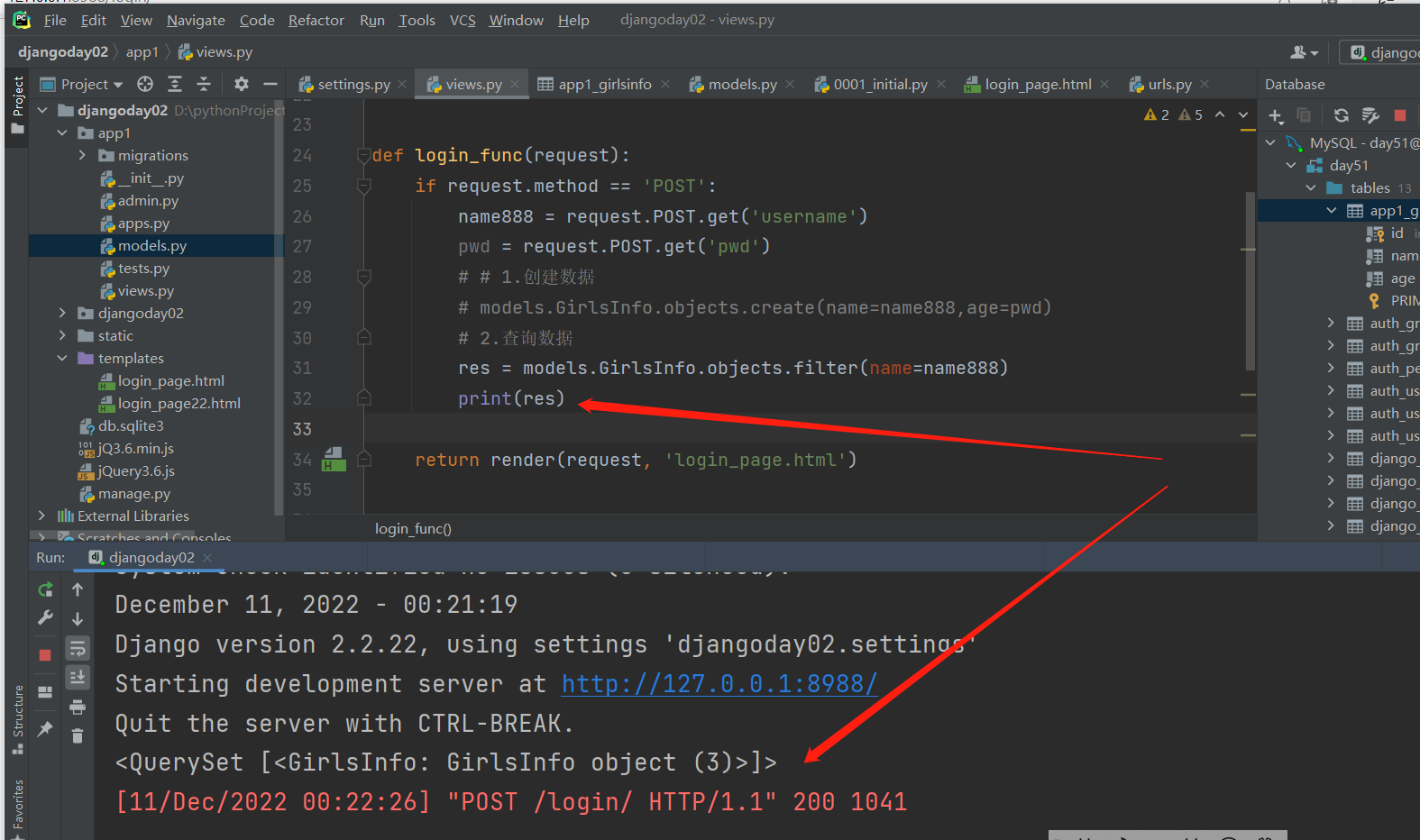
Task: Collapse the MySQL - day51 data source
Action: (1270, 142)
